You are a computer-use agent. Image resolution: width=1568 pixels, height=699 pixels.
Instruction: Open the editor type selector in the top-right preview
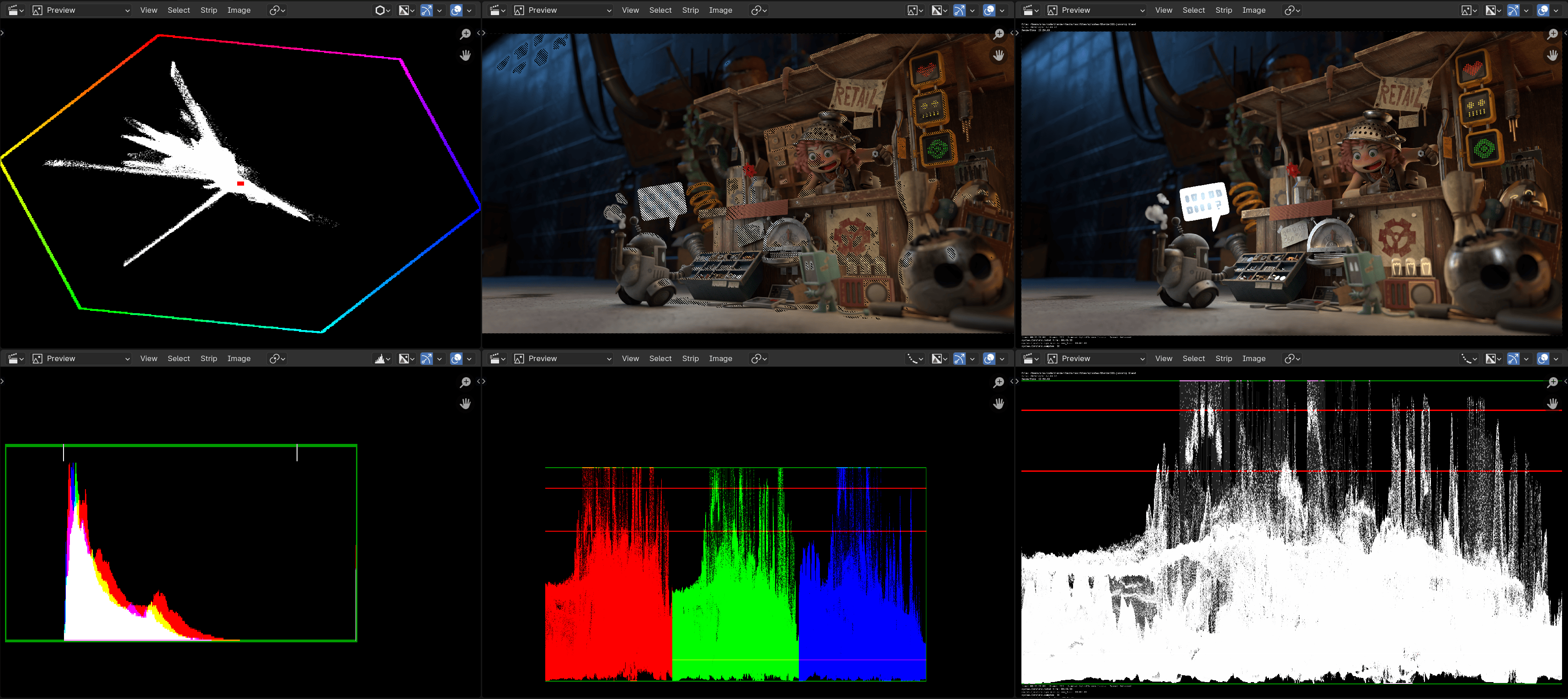(1031, 11)
